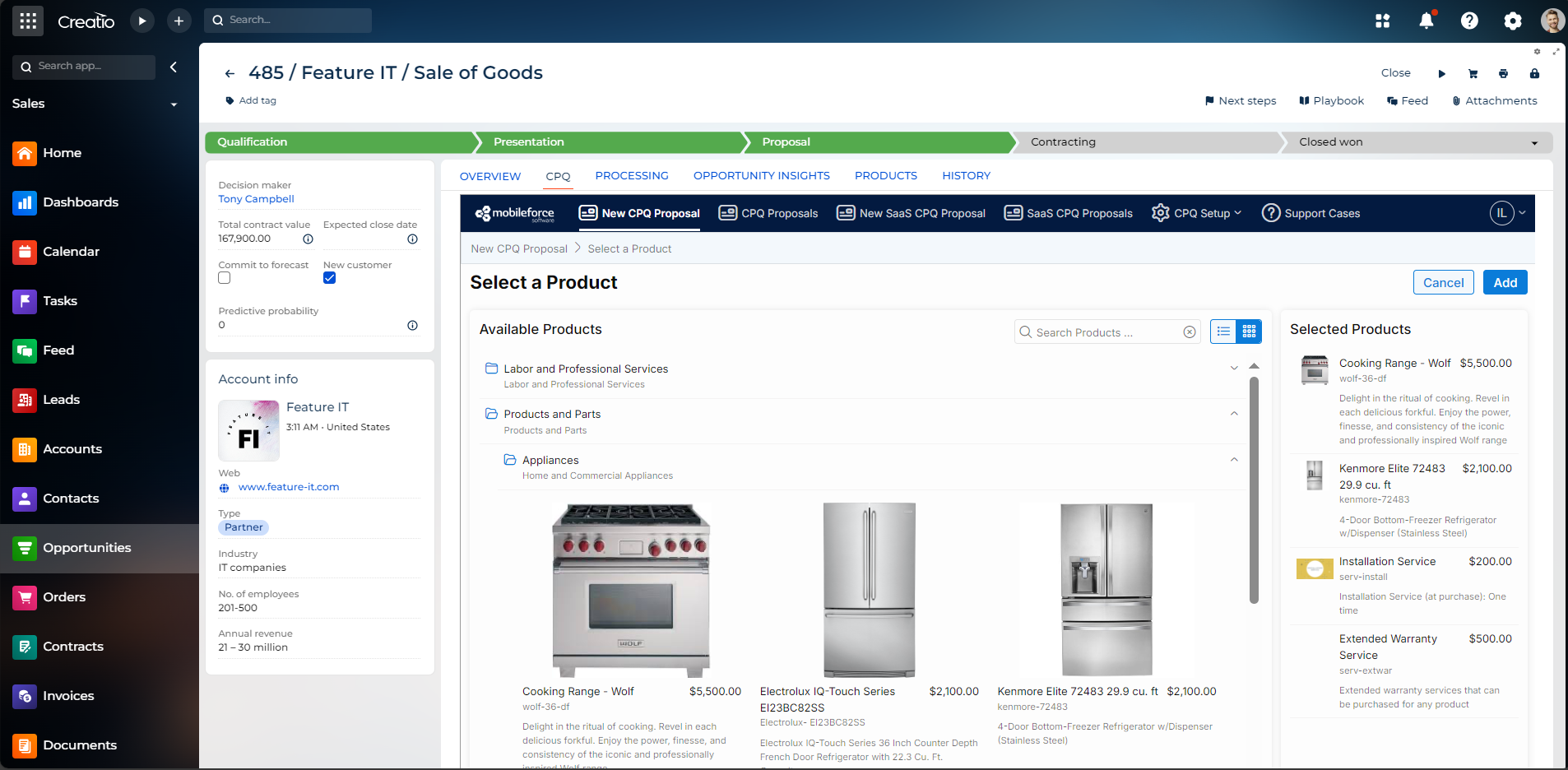
Task: Open CPQ Proposals menu item
Action: coord(768,213)
